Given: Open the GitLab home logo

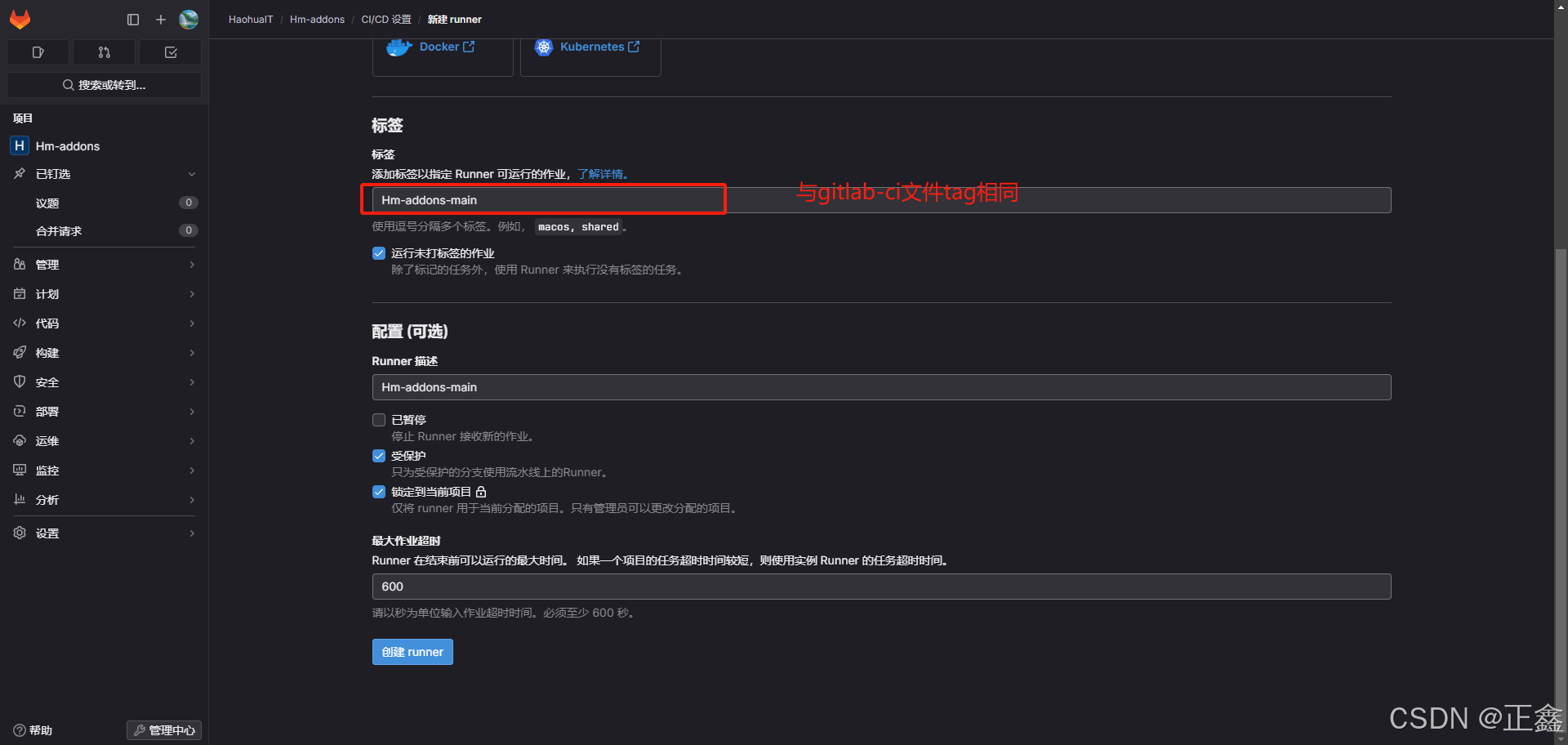Looking at the screenshot, I should point(20,20).
